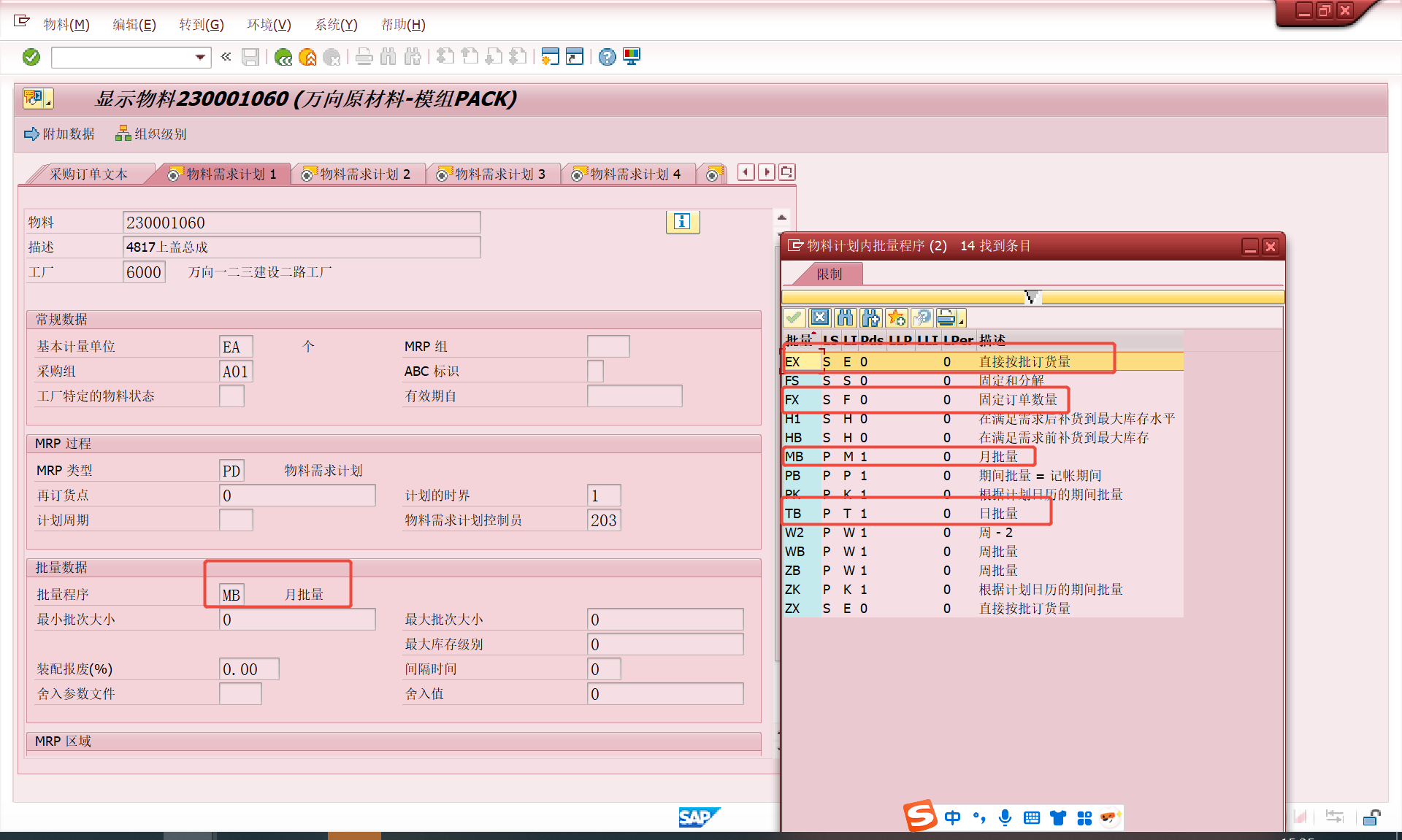Viewport: 1402px width, 840px height.
Task: Click the Find binoculars icon in popup
Action: tap(845, 317)
